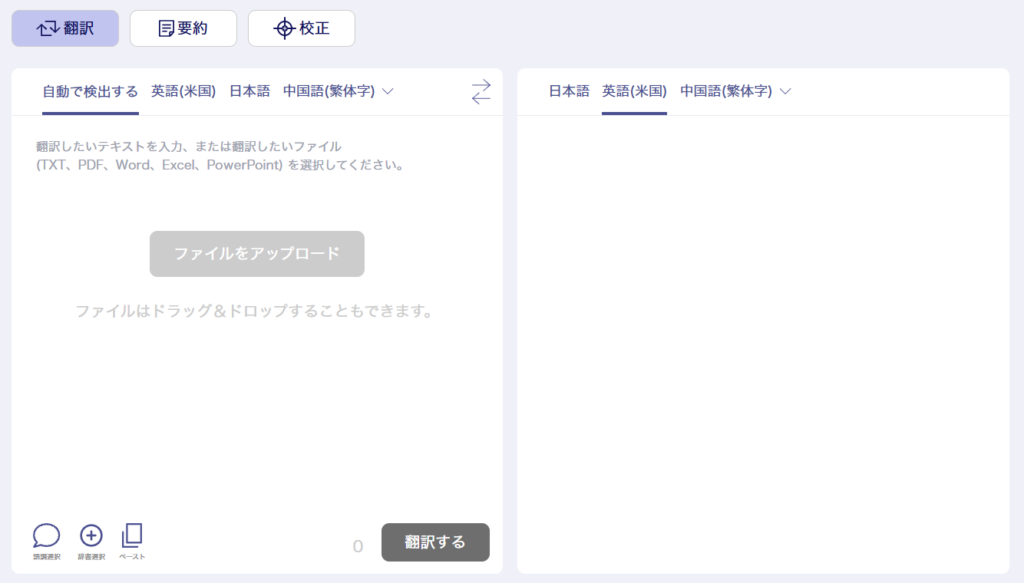Viewport: 1024px width, 583px height.
Task: Expand the target language dropdown chevron
Action: (x=785, y=91)
